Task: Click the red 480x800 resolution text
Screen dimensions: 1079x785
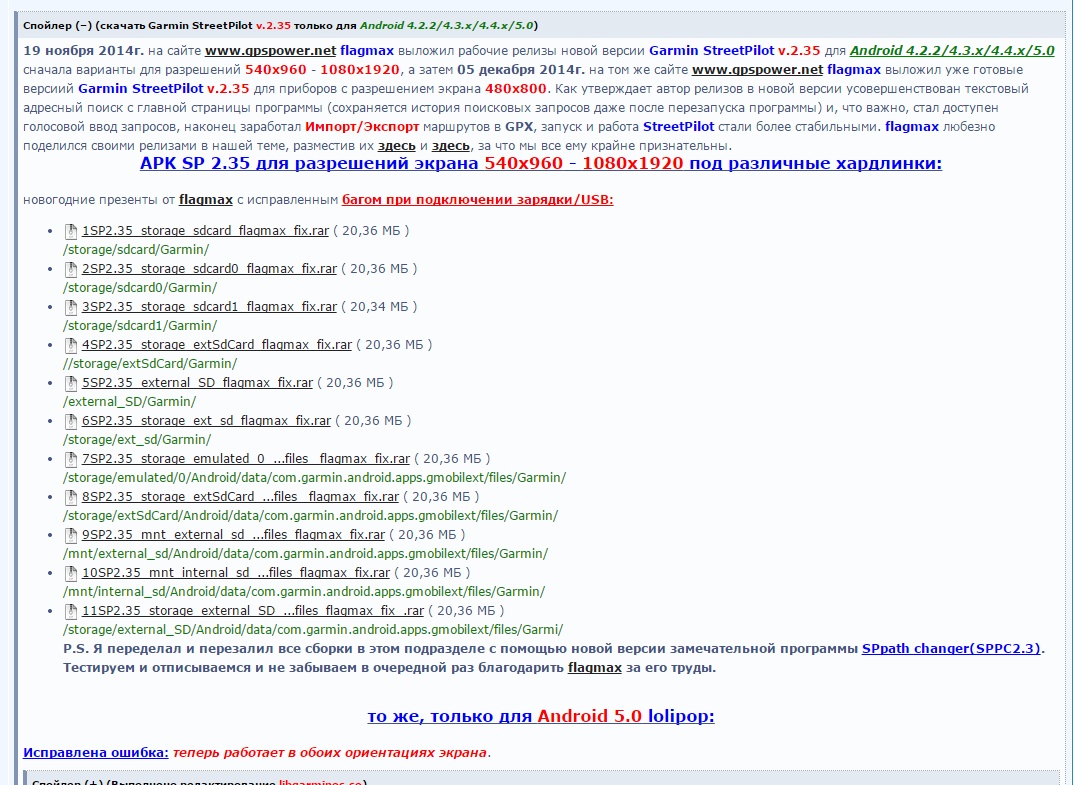Action: [515, 89]
